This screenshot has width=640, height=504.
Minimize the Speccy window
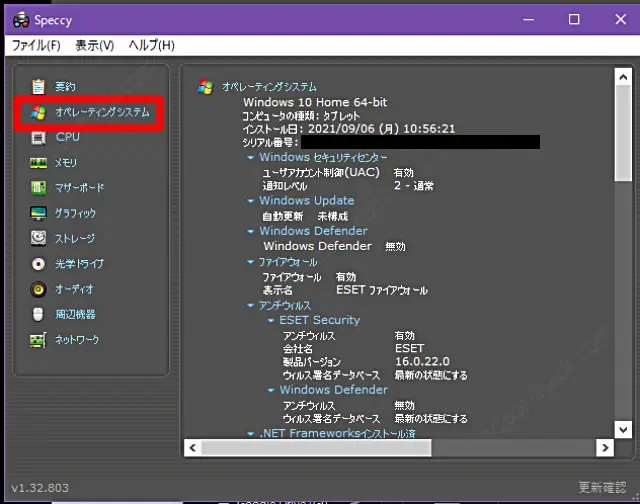point(529,19)
